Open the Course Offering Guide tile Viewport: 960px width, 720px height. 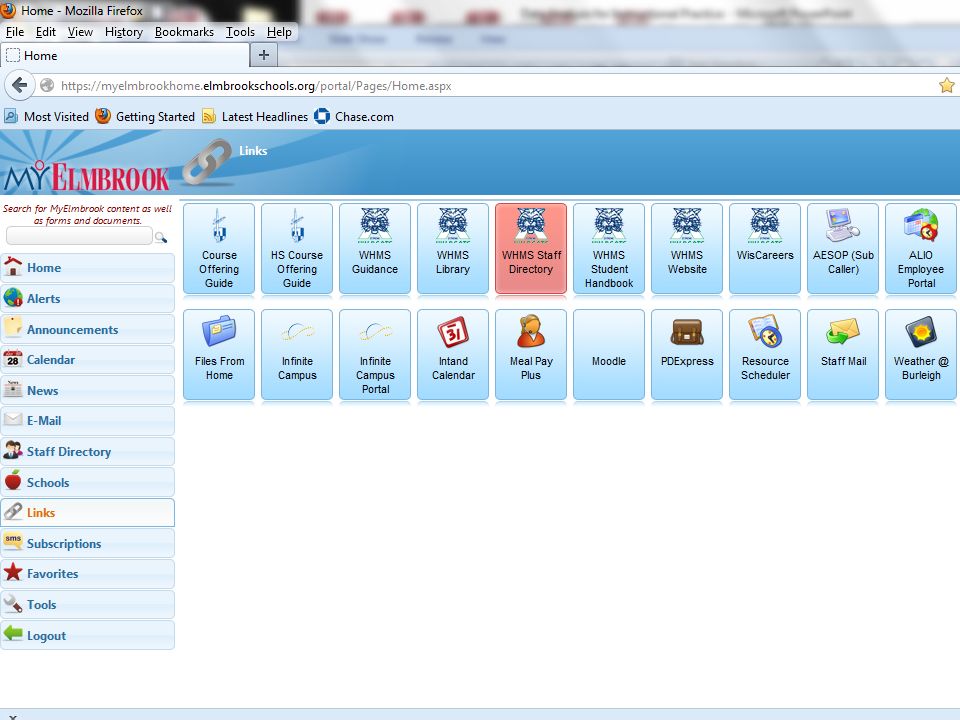click(219, 249)
